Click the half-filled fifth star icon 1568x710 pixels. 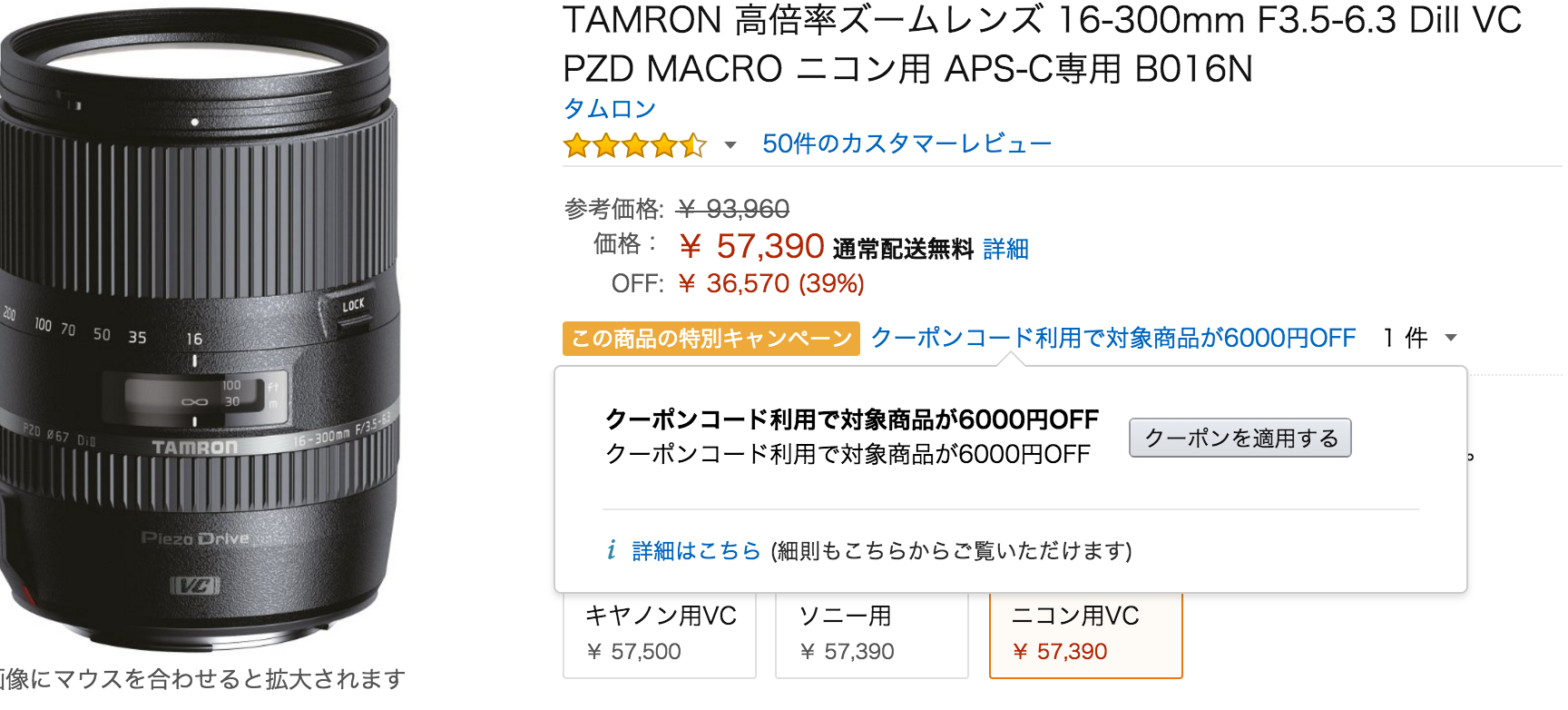click(694, 143)
